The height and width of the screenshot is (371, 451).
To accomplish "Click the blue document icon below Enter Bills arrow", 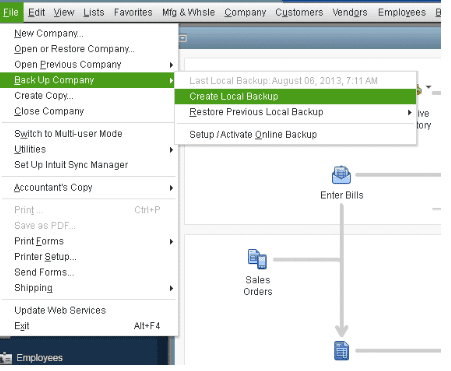I will pyautogui.click(x=341, y=351).
